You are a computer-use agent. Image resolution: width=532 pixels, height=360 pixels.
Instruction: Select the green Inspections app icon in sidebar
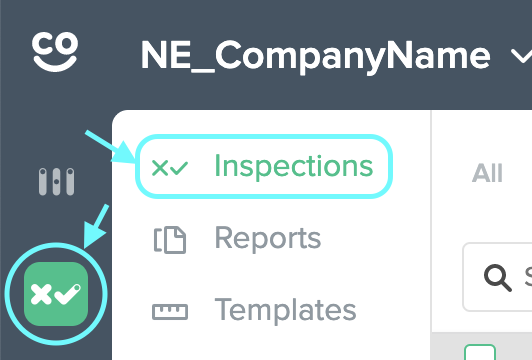(x=56, y=294)
